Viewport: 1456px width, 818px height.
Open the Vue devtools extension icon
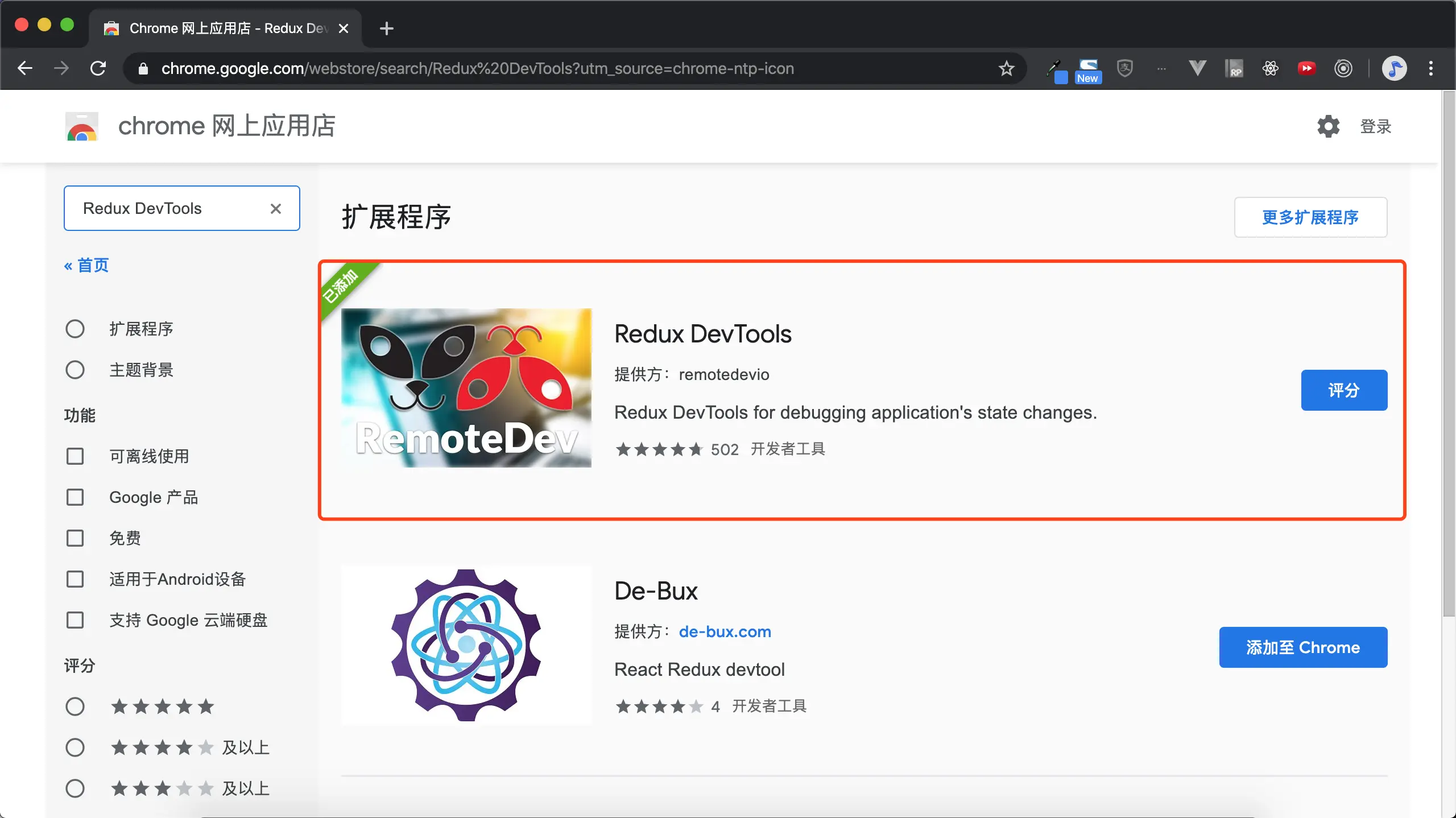(x=1197, y=68)
